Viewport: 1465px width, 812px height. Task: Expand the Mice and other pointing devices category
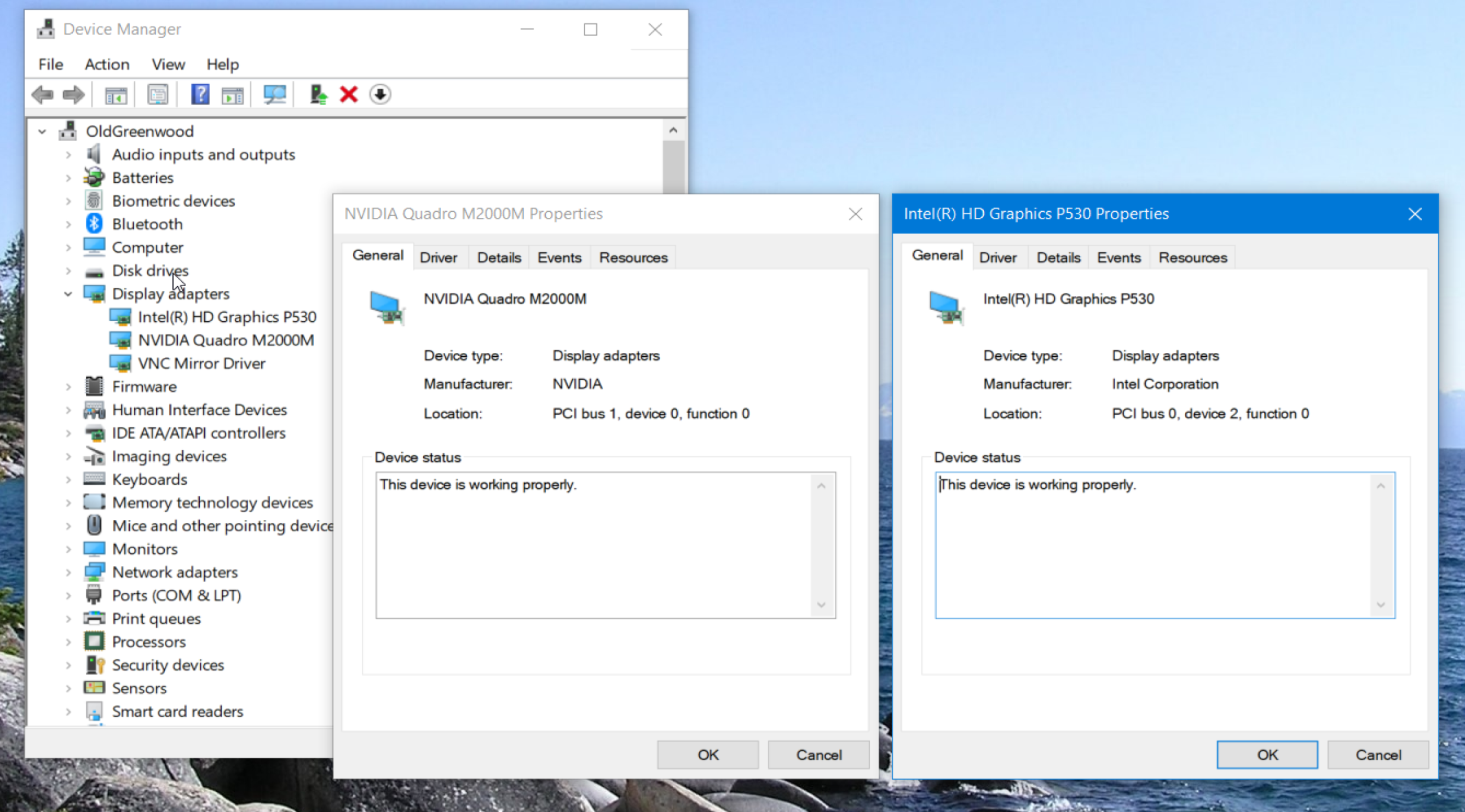[68, 526]
